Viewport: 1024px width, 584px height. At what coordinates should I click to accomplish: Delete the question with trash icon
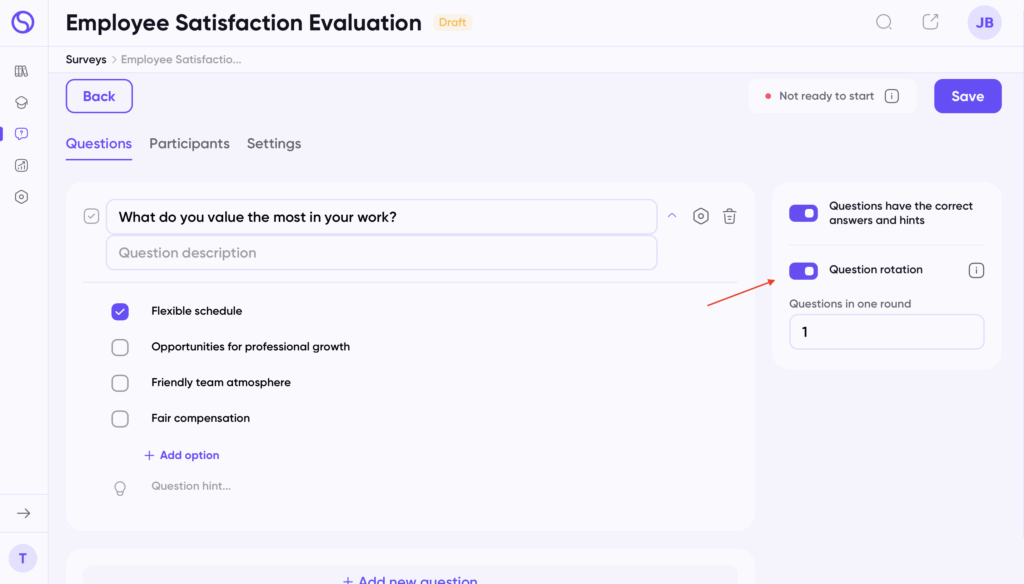tap(730, 216)
